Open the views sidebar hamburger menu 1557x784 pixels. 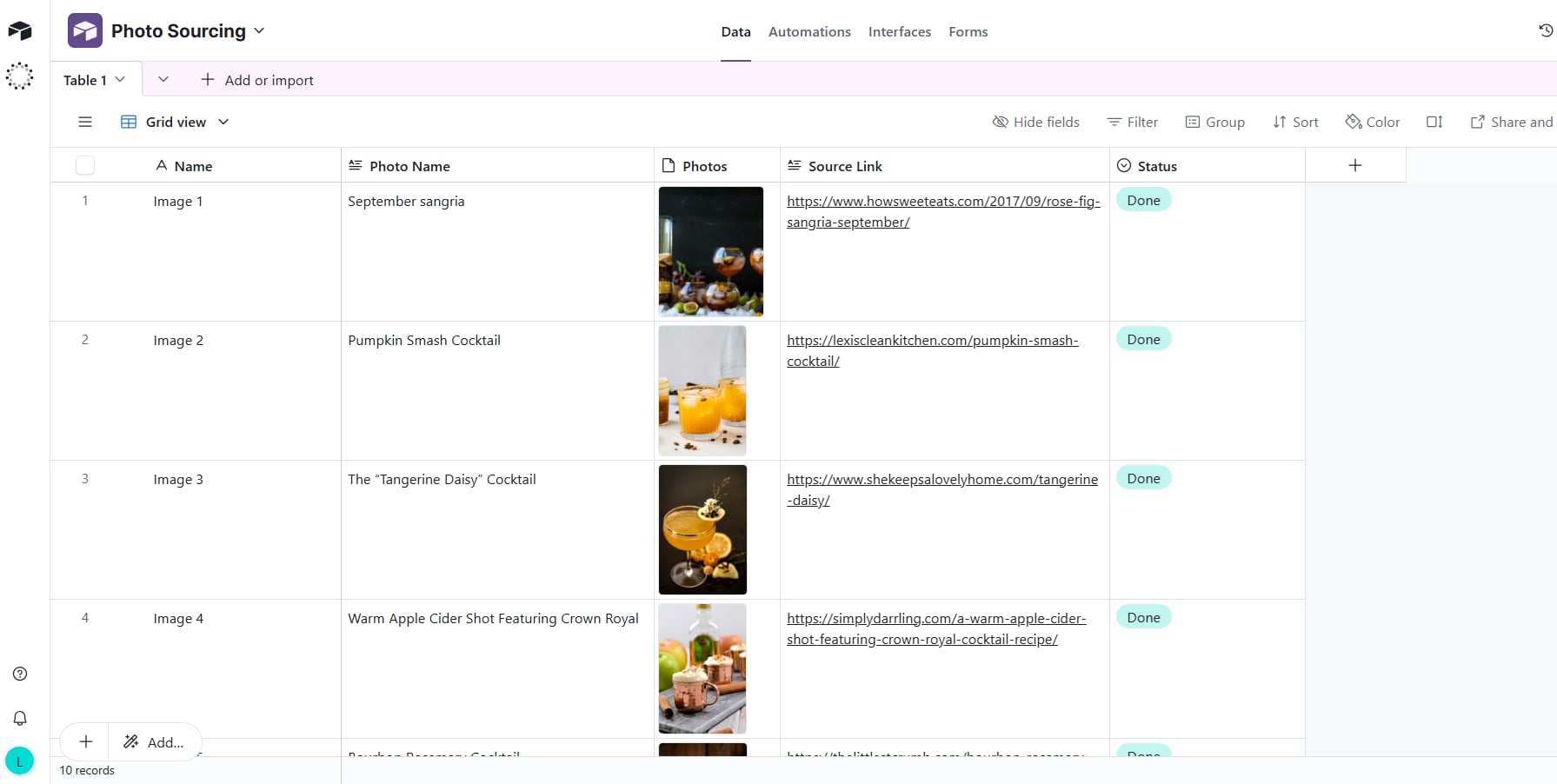pyautogui.click(x=85, y=122)
